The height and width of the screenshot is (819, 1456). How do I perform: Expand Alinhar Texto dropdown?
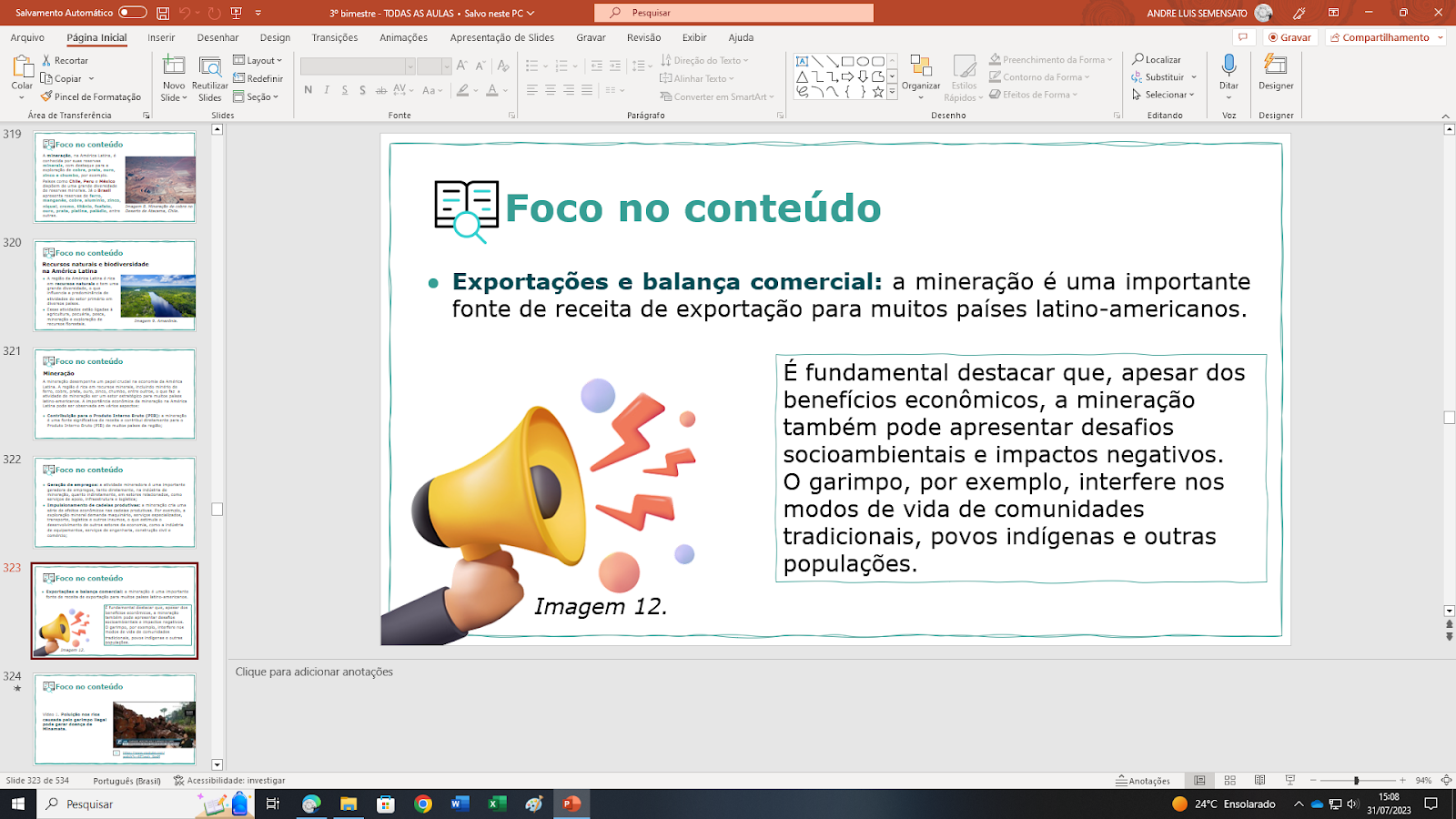[697, 78]
